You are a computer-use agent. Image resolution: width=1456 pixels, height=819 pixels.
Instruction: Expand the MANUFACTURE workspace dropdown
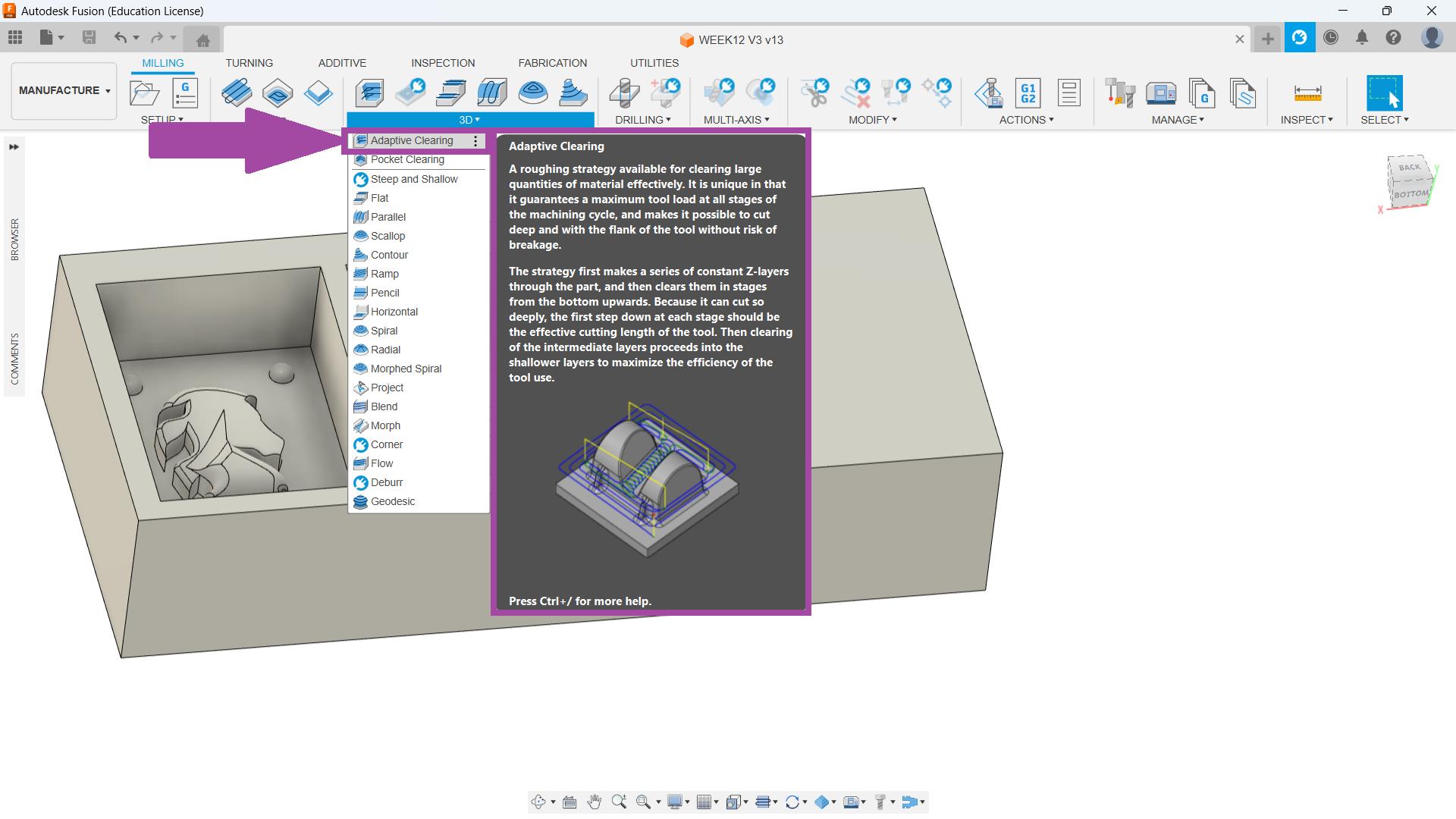tap(64, 90)
